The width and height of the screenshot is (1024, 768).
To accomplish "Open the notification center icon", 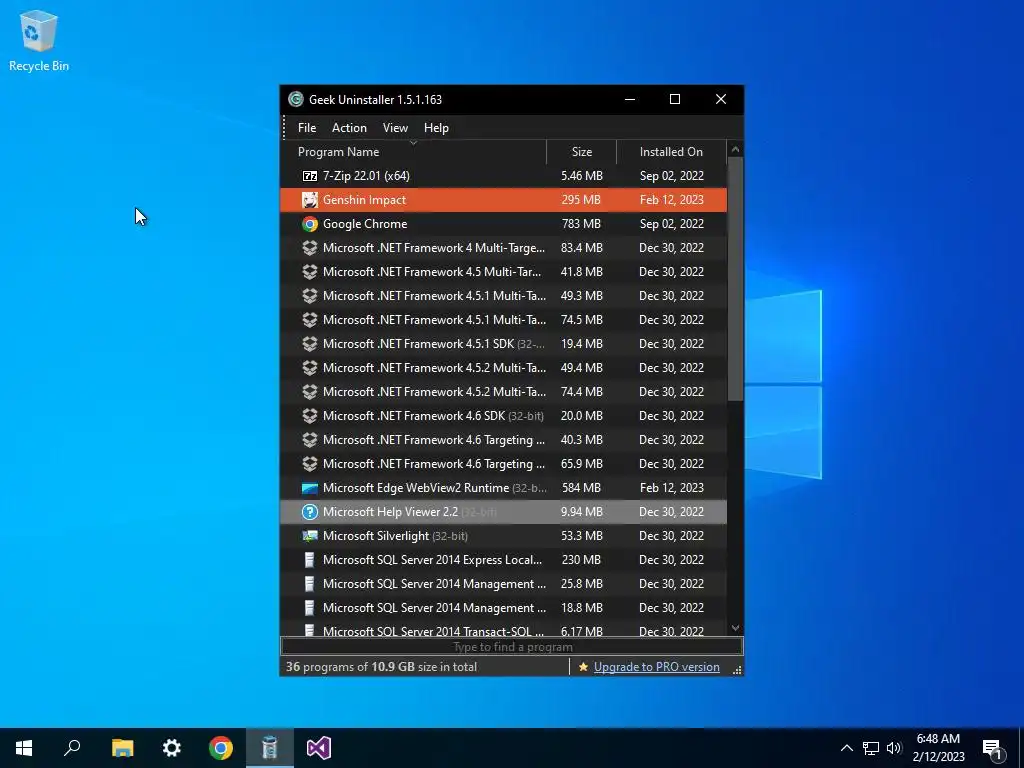I will tap(994, 748).
